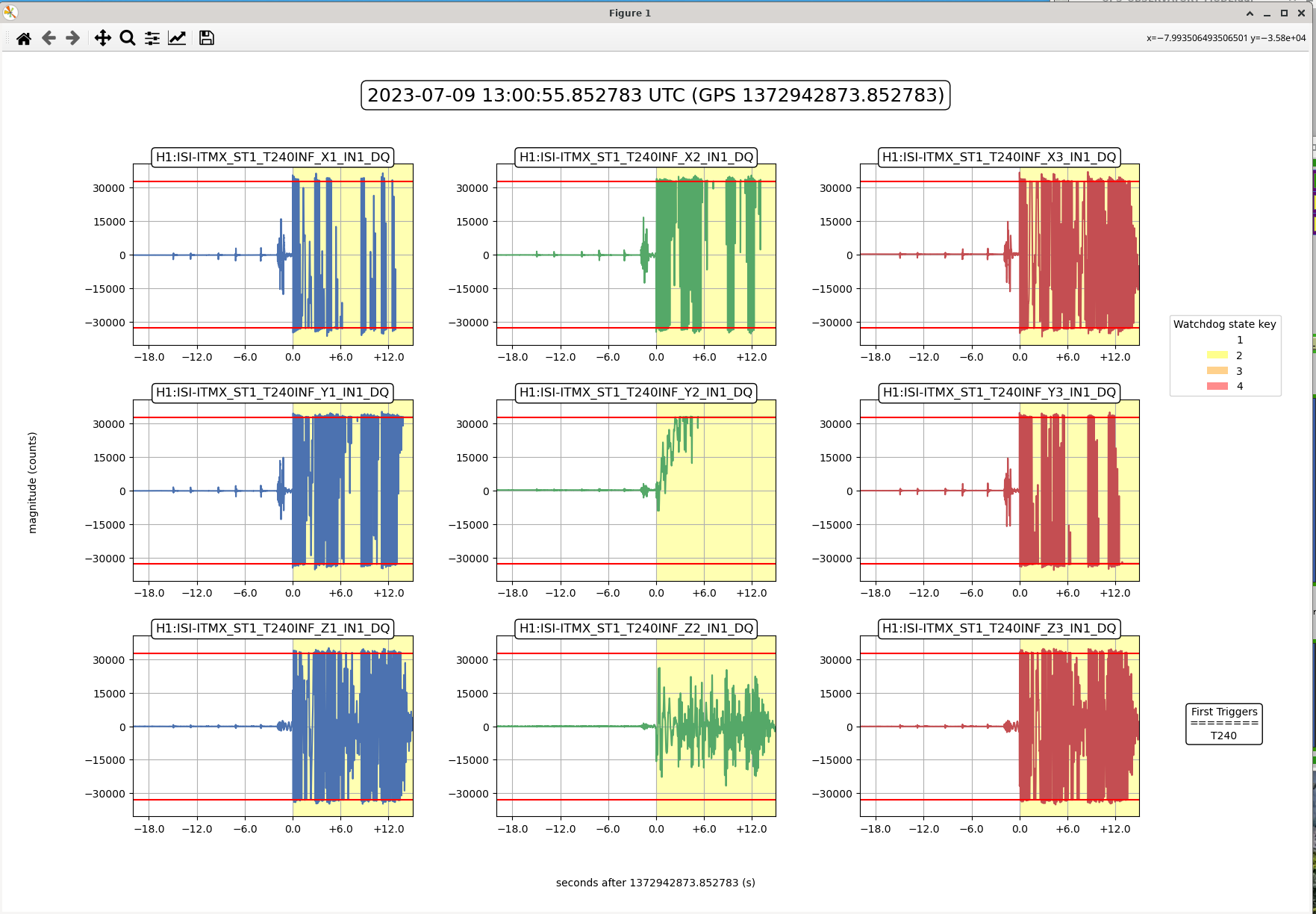Image resolution: width=1316 pixels, height=914 pixels.
Task: Open the Configure subplots dialog
Action: pyautogui.click(x=152, y=38)
